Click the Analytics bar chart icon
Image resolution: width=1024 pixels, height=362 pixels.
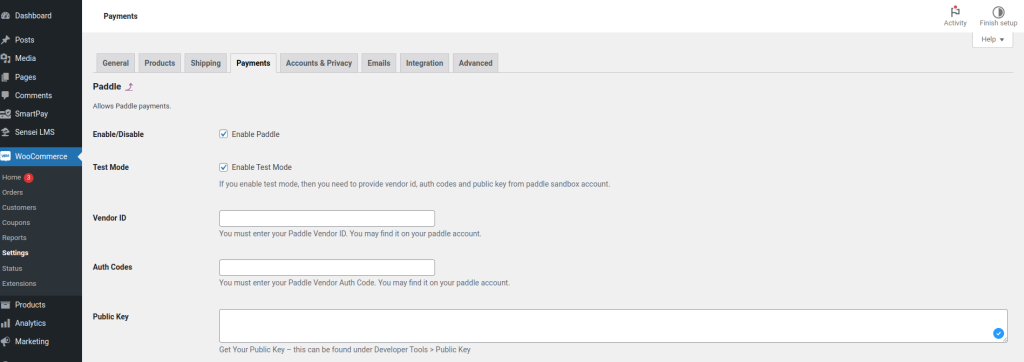click(6, 323)
